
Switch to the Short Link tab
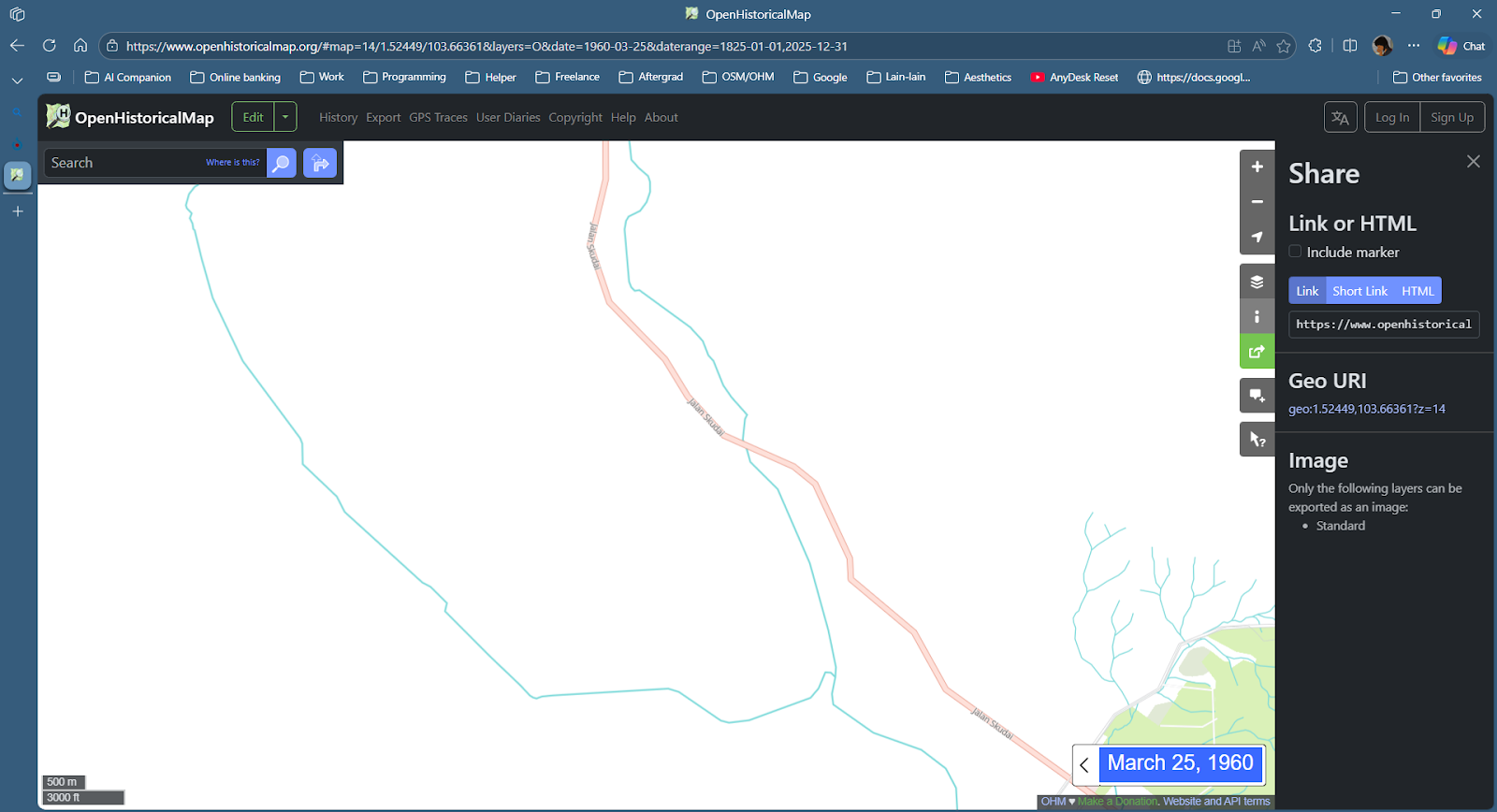pos(1359,291)
